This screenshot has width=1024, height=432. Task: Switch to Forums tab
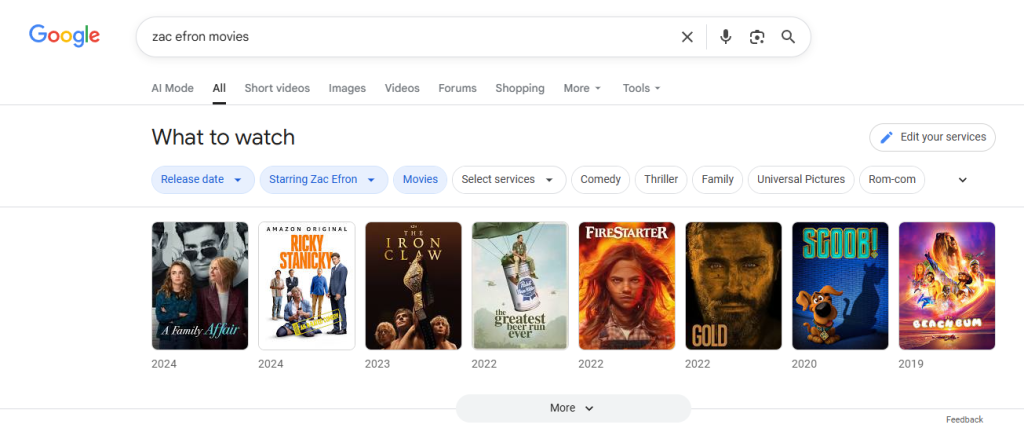(x=457, y=88)
